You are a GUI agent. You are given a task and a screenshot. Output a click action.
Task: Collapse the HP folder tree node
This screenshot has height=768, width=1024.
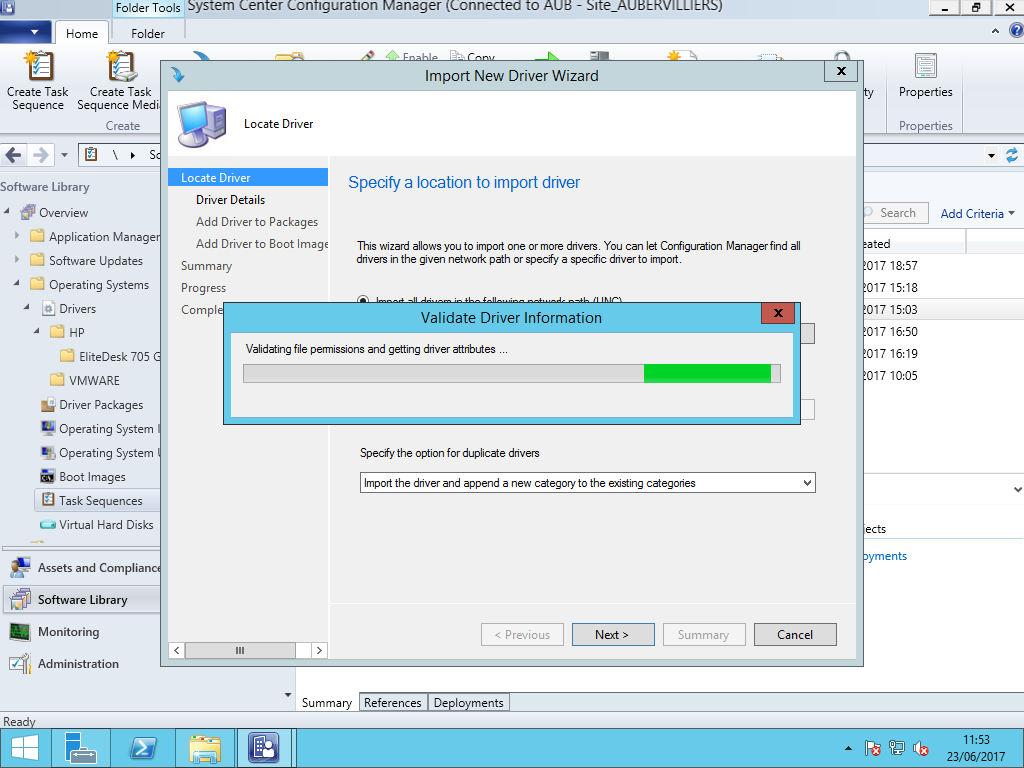click(37, 332)
